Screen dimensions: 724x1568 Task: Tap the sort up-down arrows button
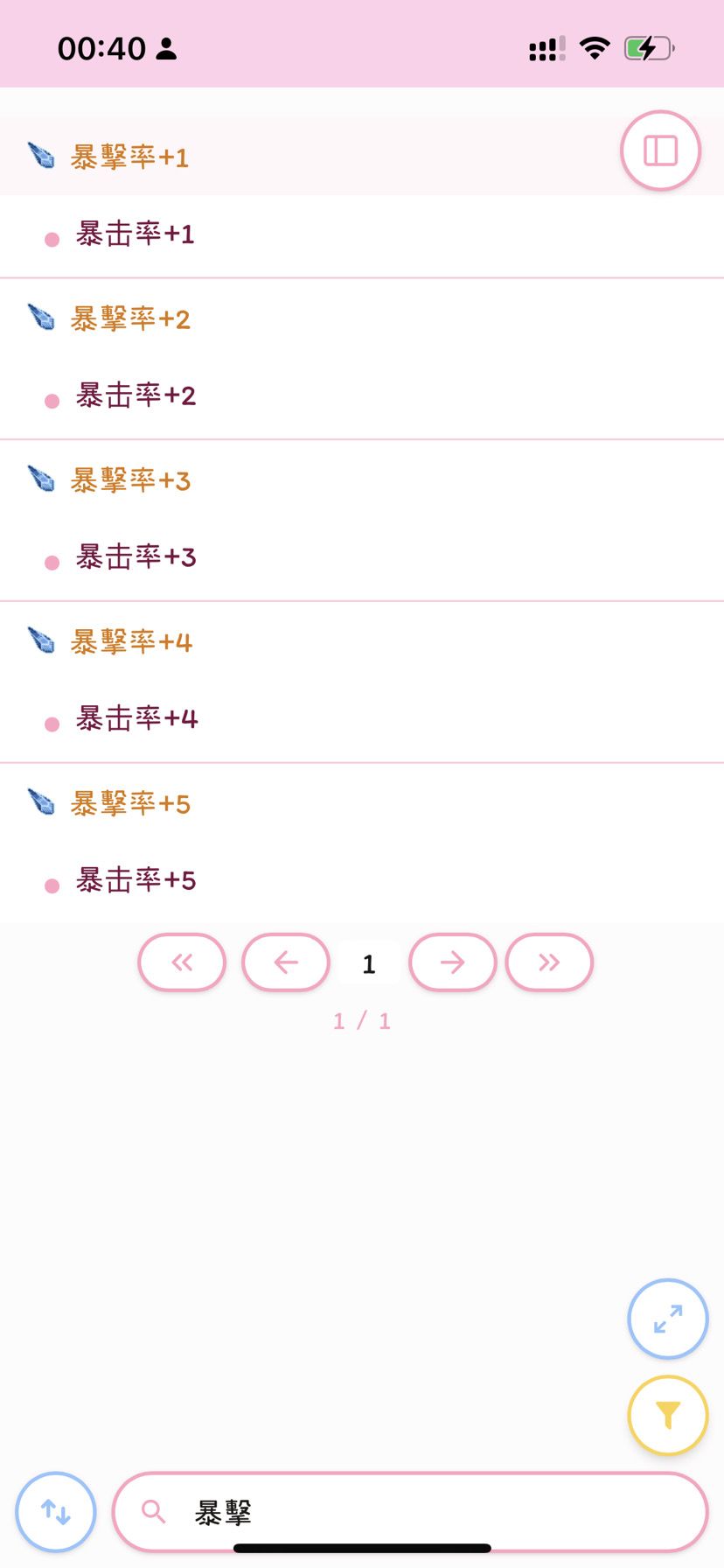pos(56,1511)
